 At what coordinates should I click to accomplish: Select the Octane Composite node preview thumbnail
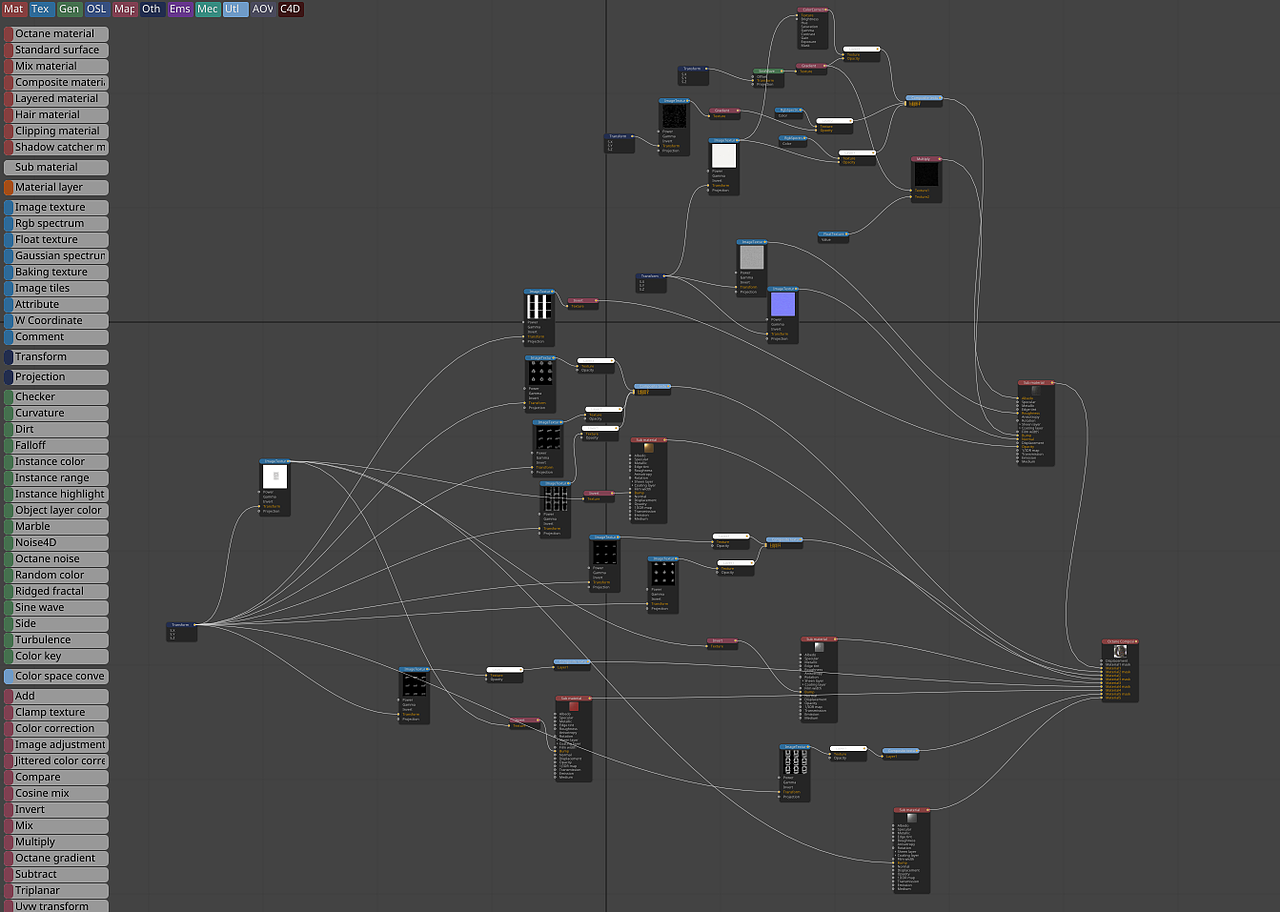[1121, 651]
